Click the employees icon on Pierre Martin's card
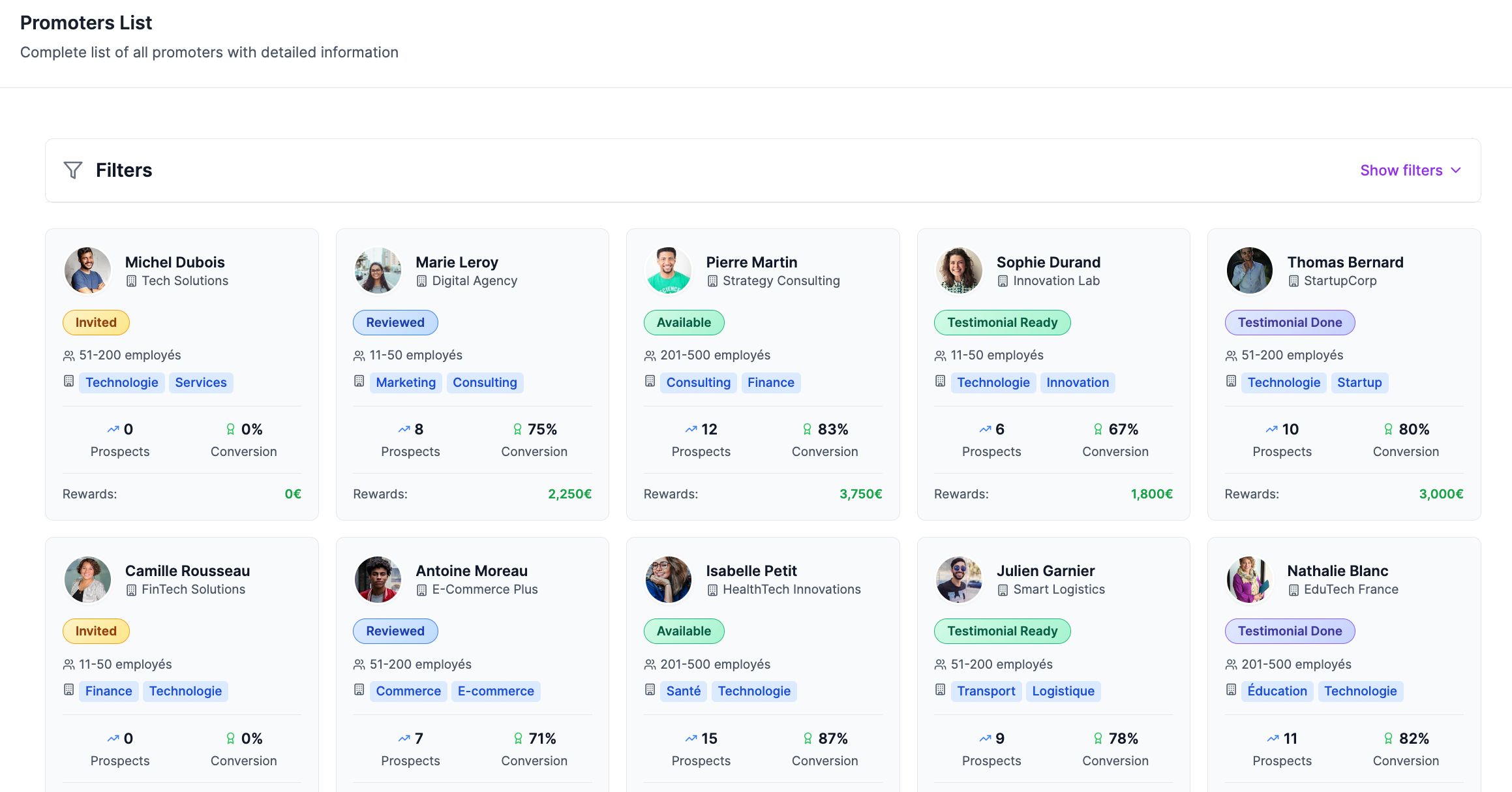The height and width of the screenshot is (792, 1512). (x=650, y=356)
